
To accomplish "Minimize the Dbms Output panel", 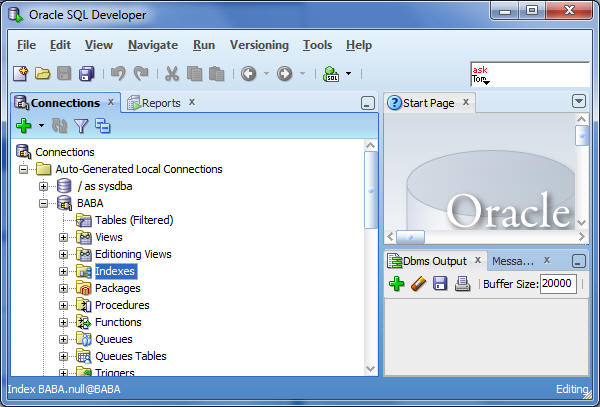I will coord(579,261).
